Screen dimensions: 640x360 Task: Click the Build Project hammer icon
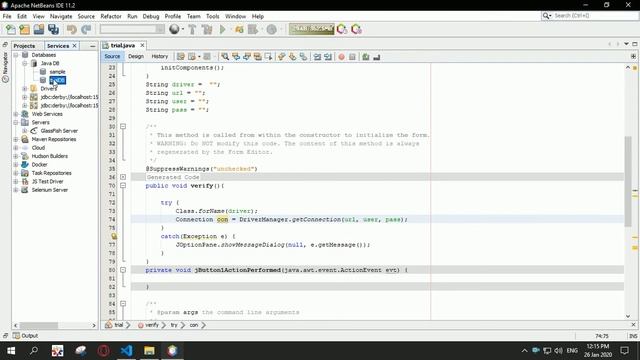click(192, 29)
